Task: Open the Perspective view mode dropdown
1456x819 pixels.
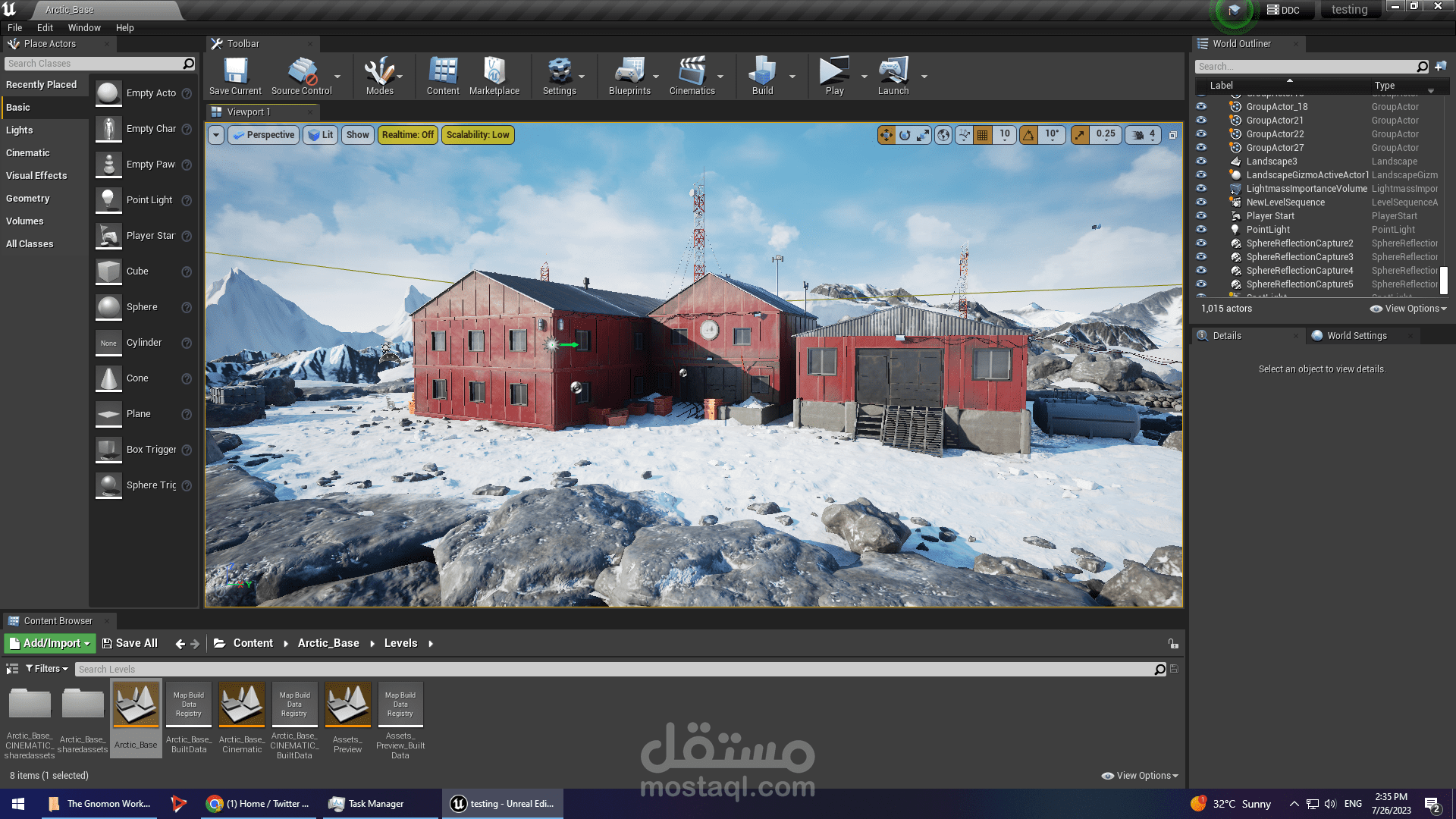Action: (x=264, y=135)
